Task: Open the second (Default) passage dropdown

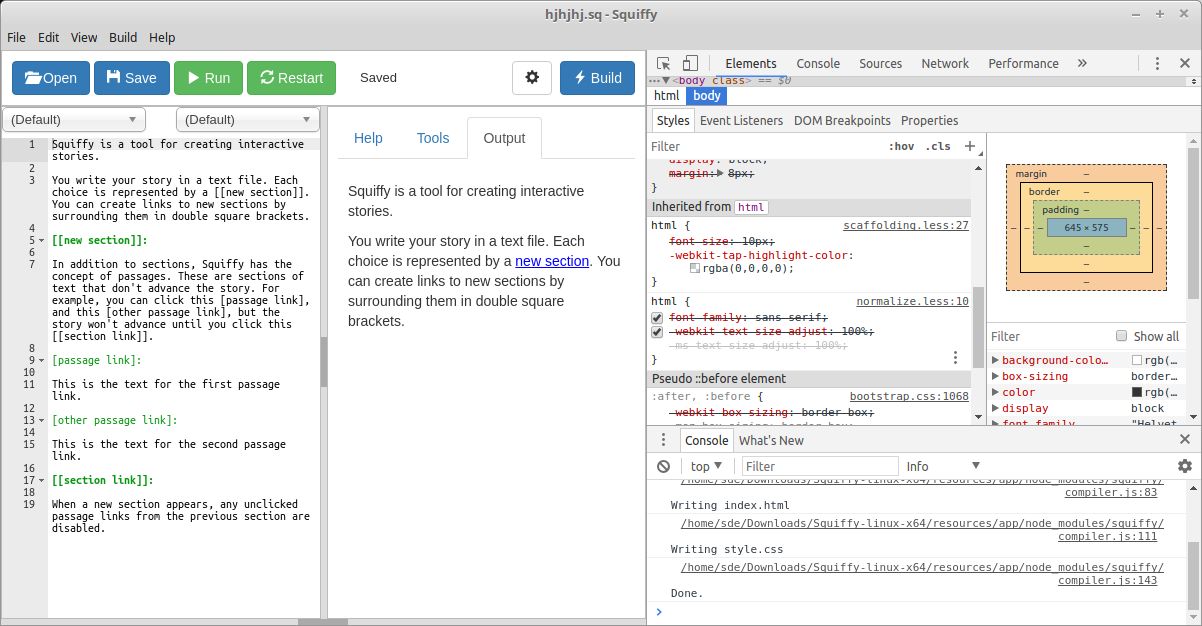Action: (x=248, y=120)
